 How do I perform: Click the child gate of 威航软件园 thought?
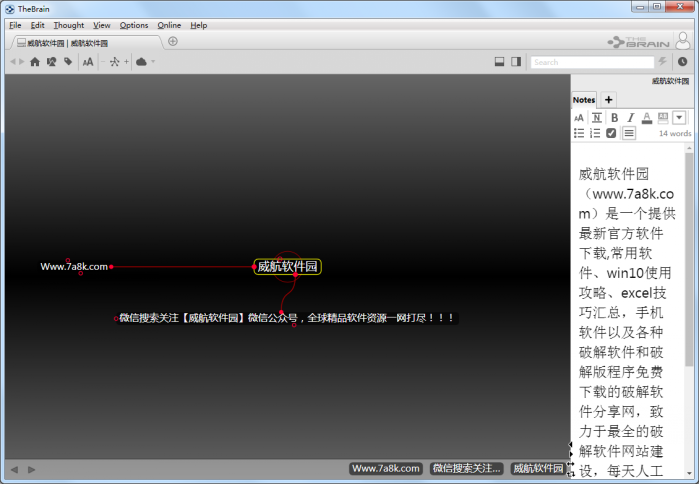pyautogui.click(x=296, y=275)
